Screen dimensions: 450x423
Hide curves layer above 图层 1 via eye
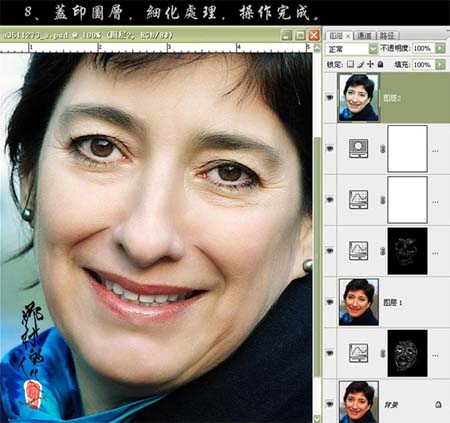click(x=330, y=251)
